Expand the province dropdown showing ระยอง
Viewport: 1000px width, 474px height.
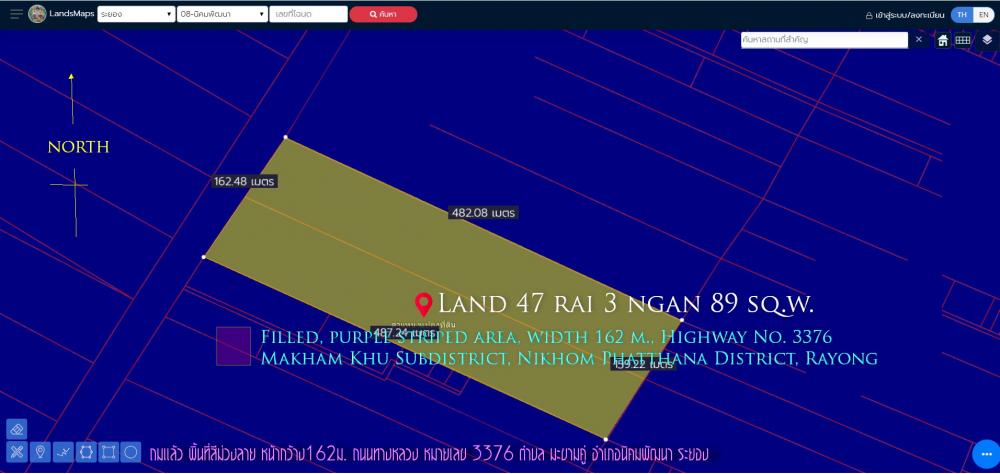135,15
